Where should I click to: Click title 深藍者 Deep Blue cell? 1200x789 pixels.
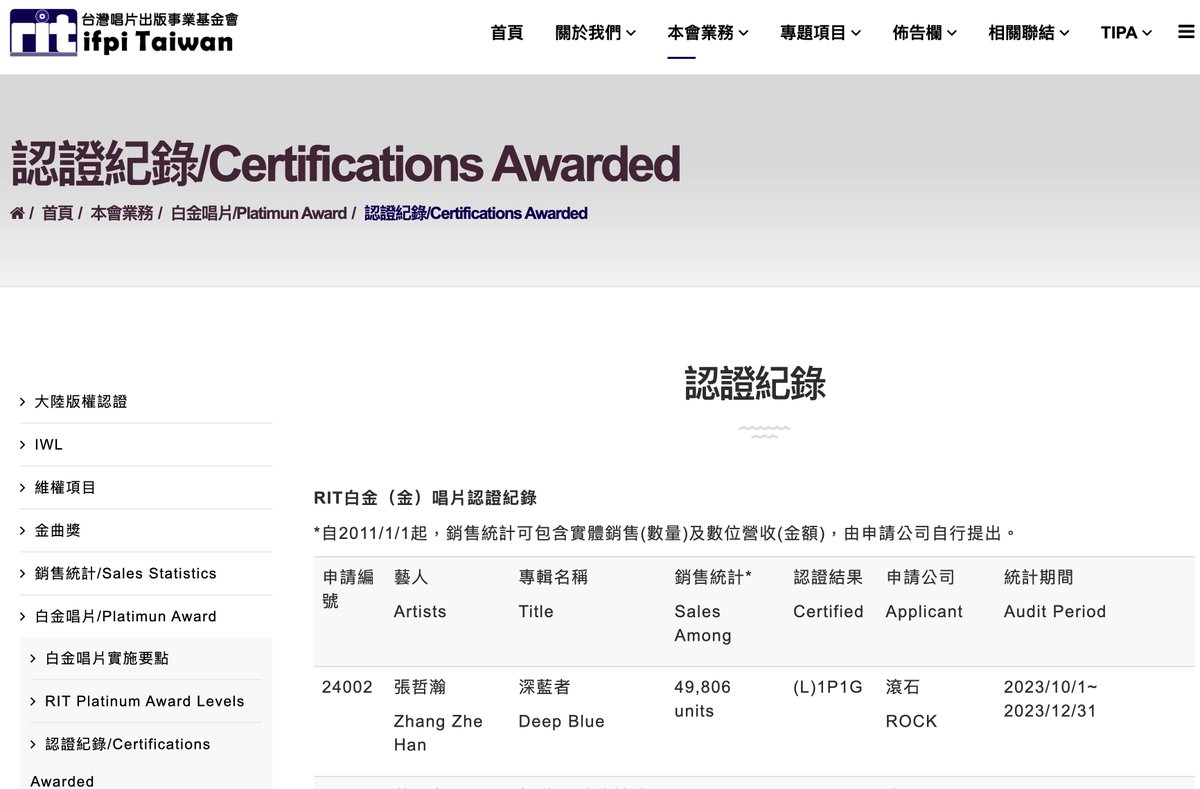tap(561, 705)
